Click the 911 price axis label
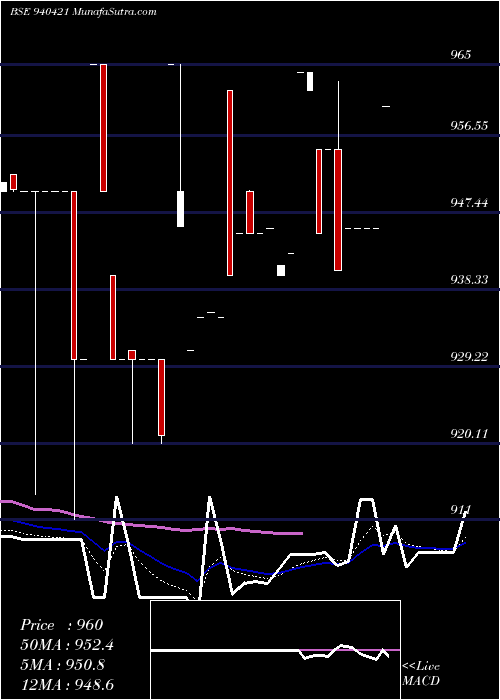The height and width of the screenshot is (700, 500). pos(461,510)
